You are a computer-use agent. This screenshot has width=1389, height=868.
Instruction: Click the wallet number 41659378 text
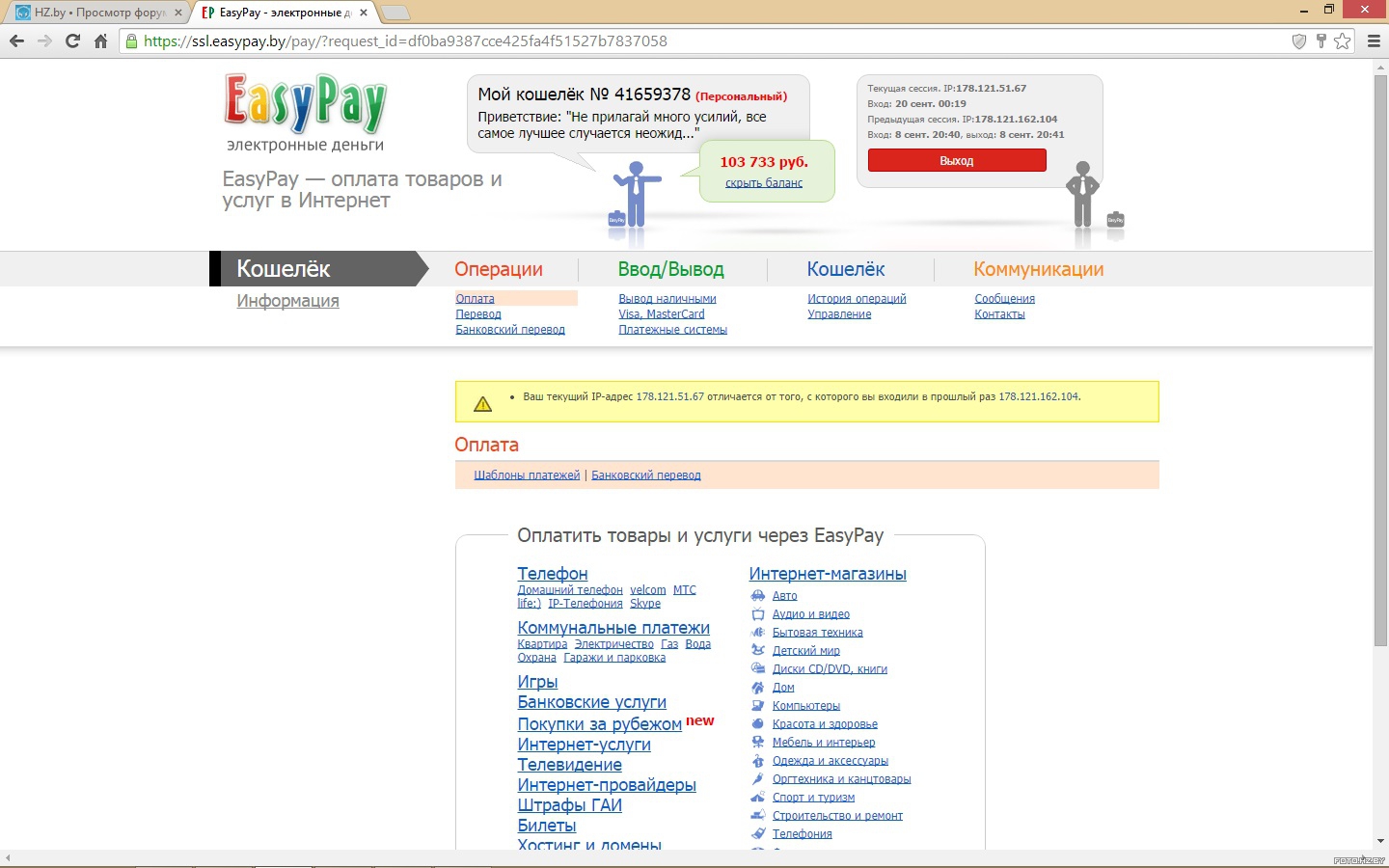(x=652, y=95)
